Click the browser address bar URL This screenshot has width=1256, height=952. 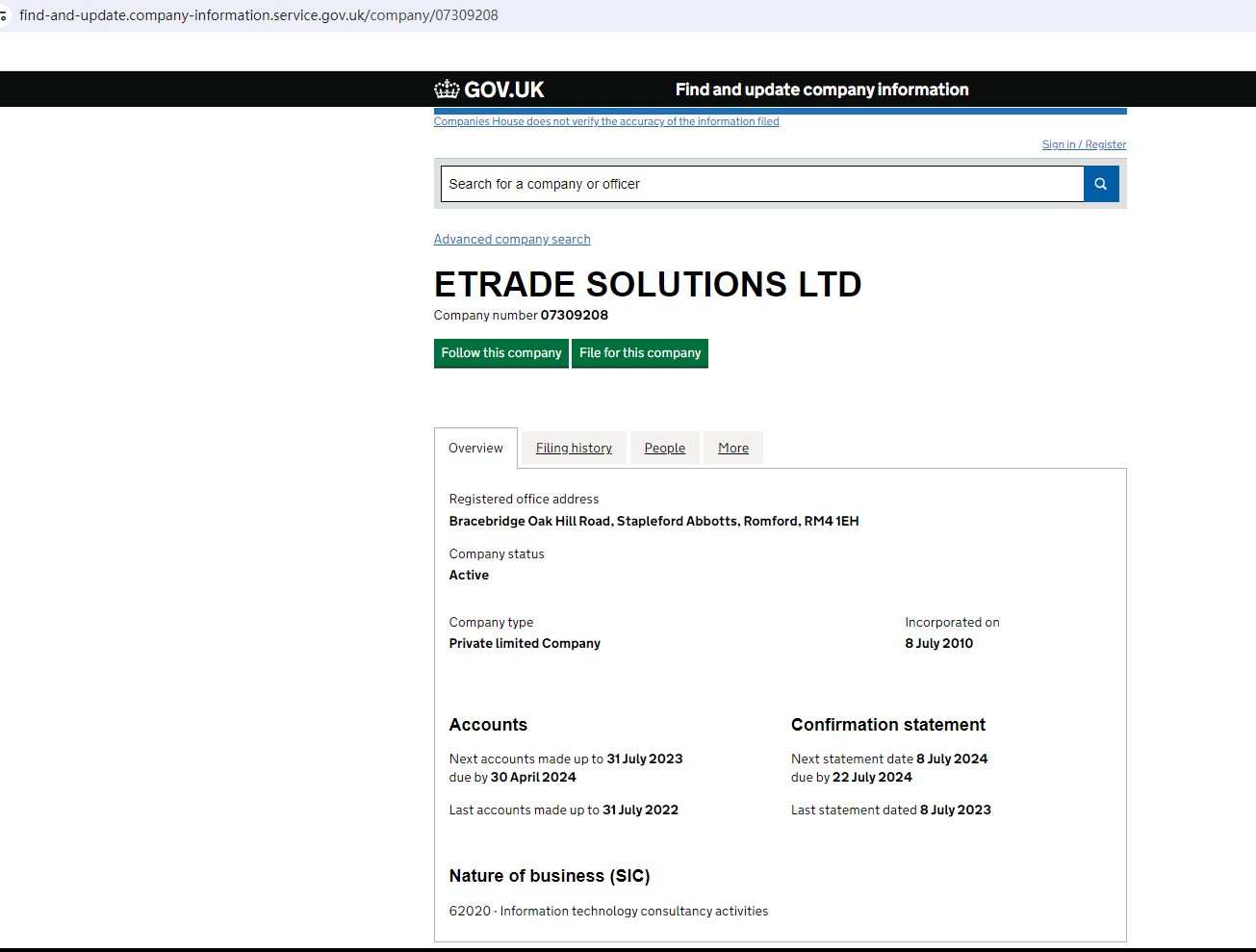tap(259, 15)
